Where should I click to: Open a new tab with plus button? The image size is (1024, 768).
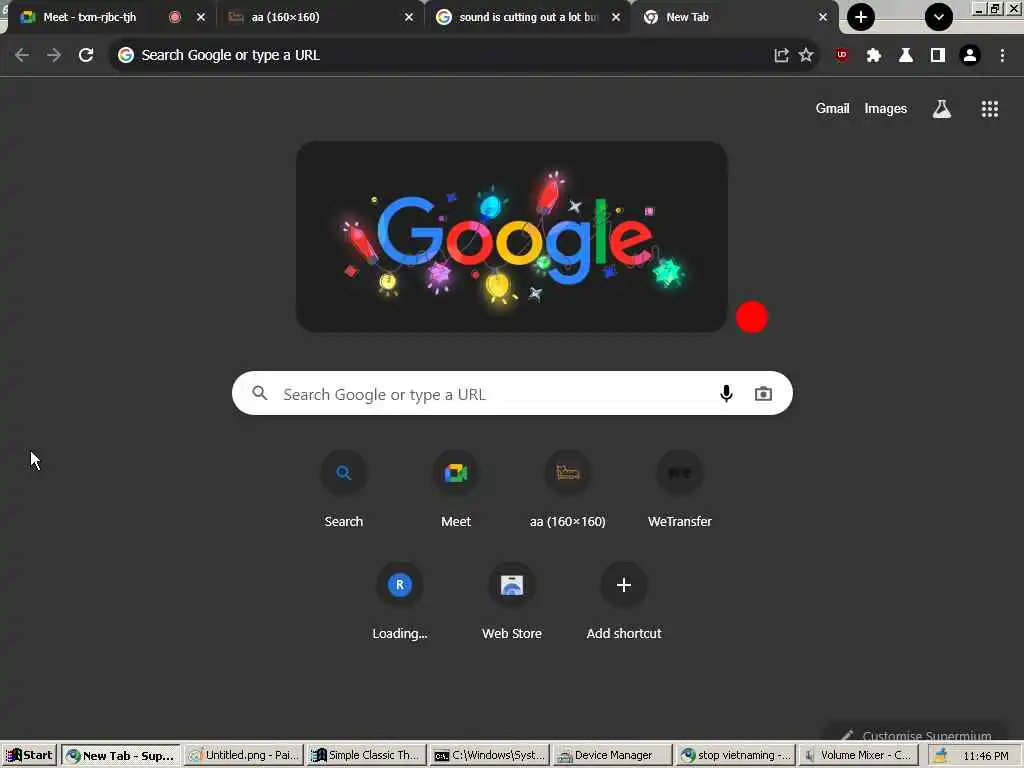click(861, 17)
